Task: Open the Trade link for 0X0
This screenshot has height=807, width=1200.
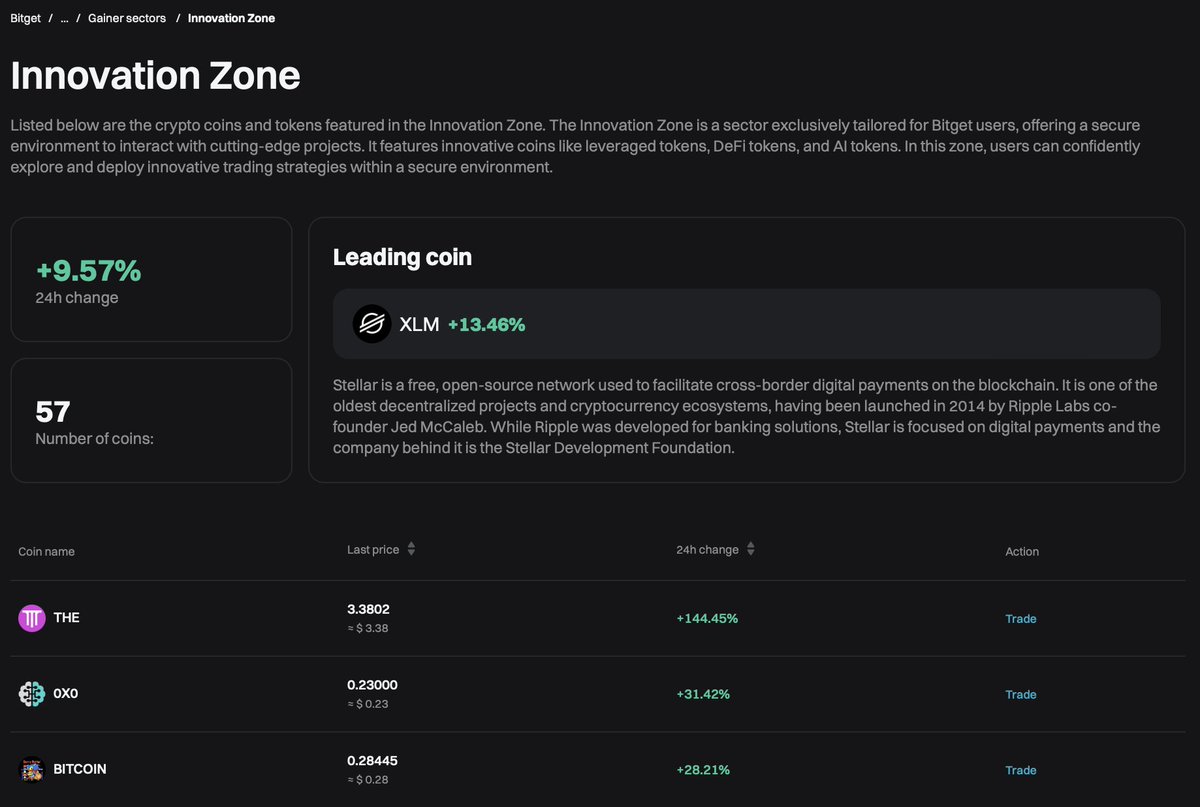Action: 1020,694
